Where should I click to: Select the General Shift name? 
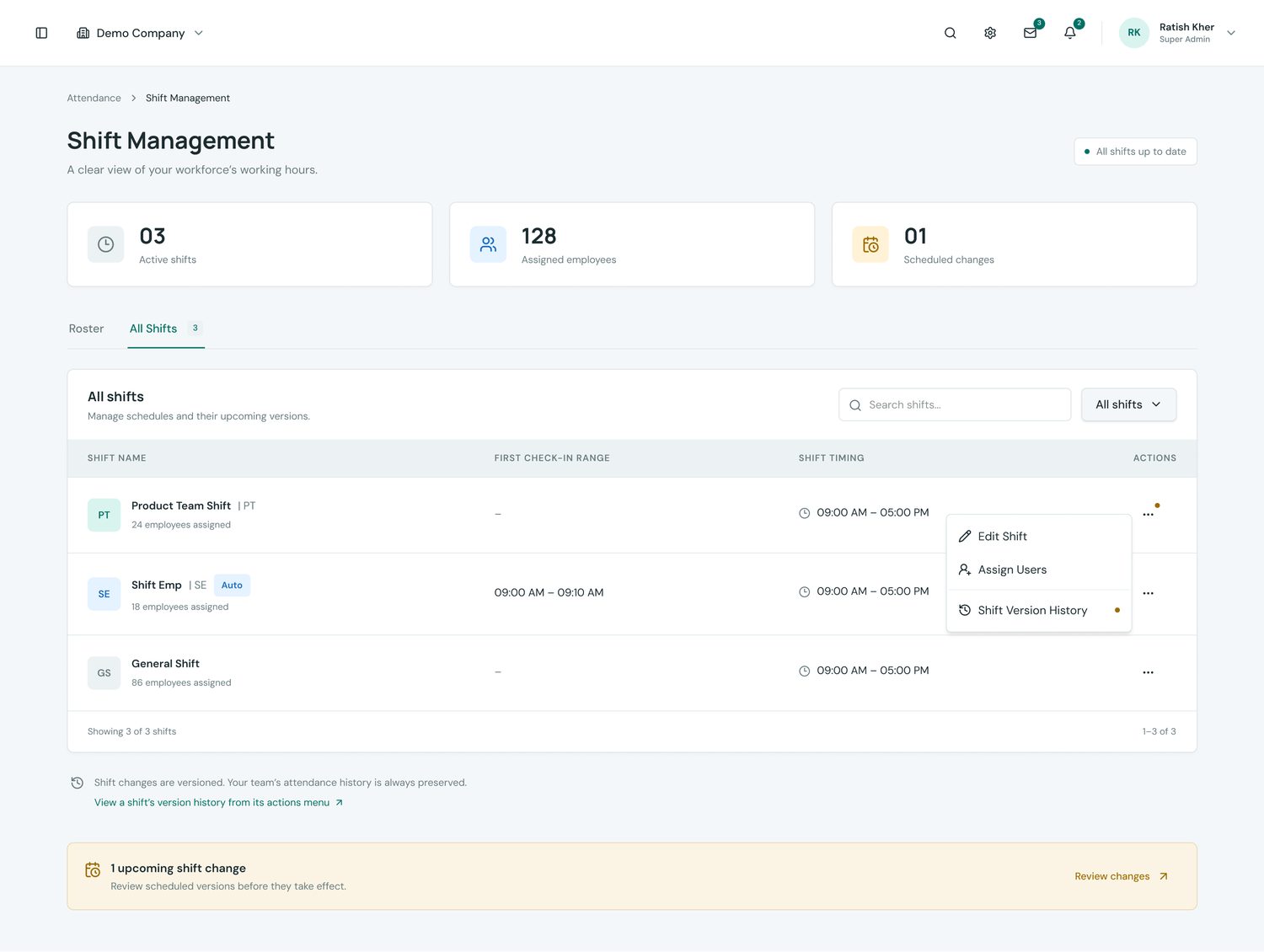(x=165, y=664)
